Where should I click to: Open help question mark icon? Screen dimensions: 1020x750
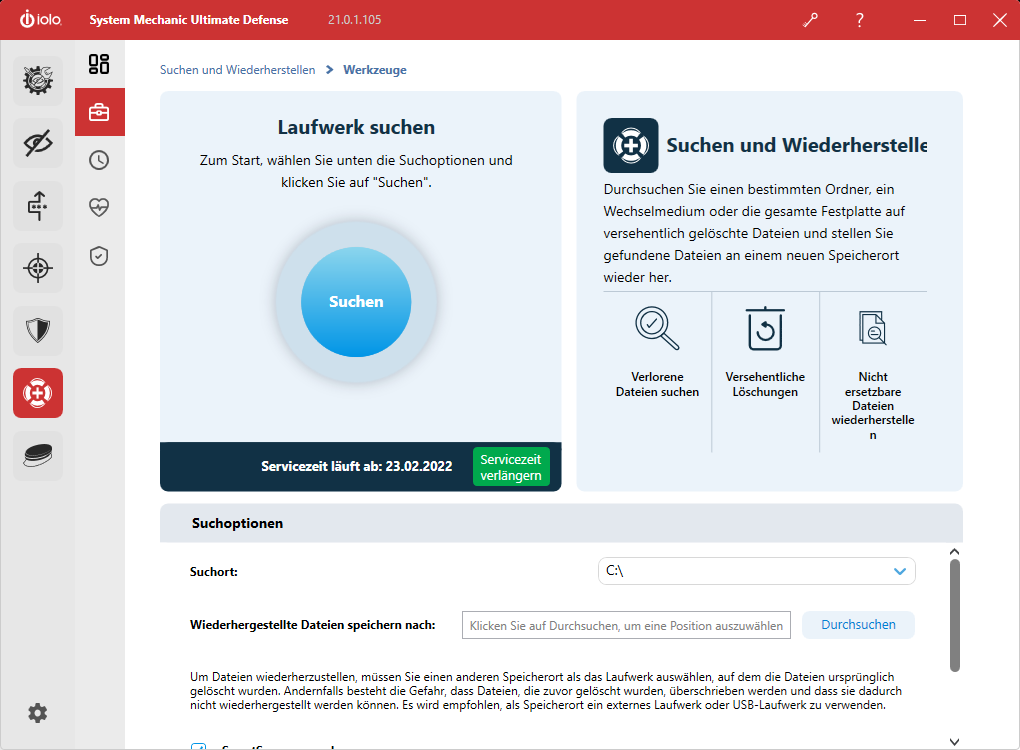click(860, 20)
